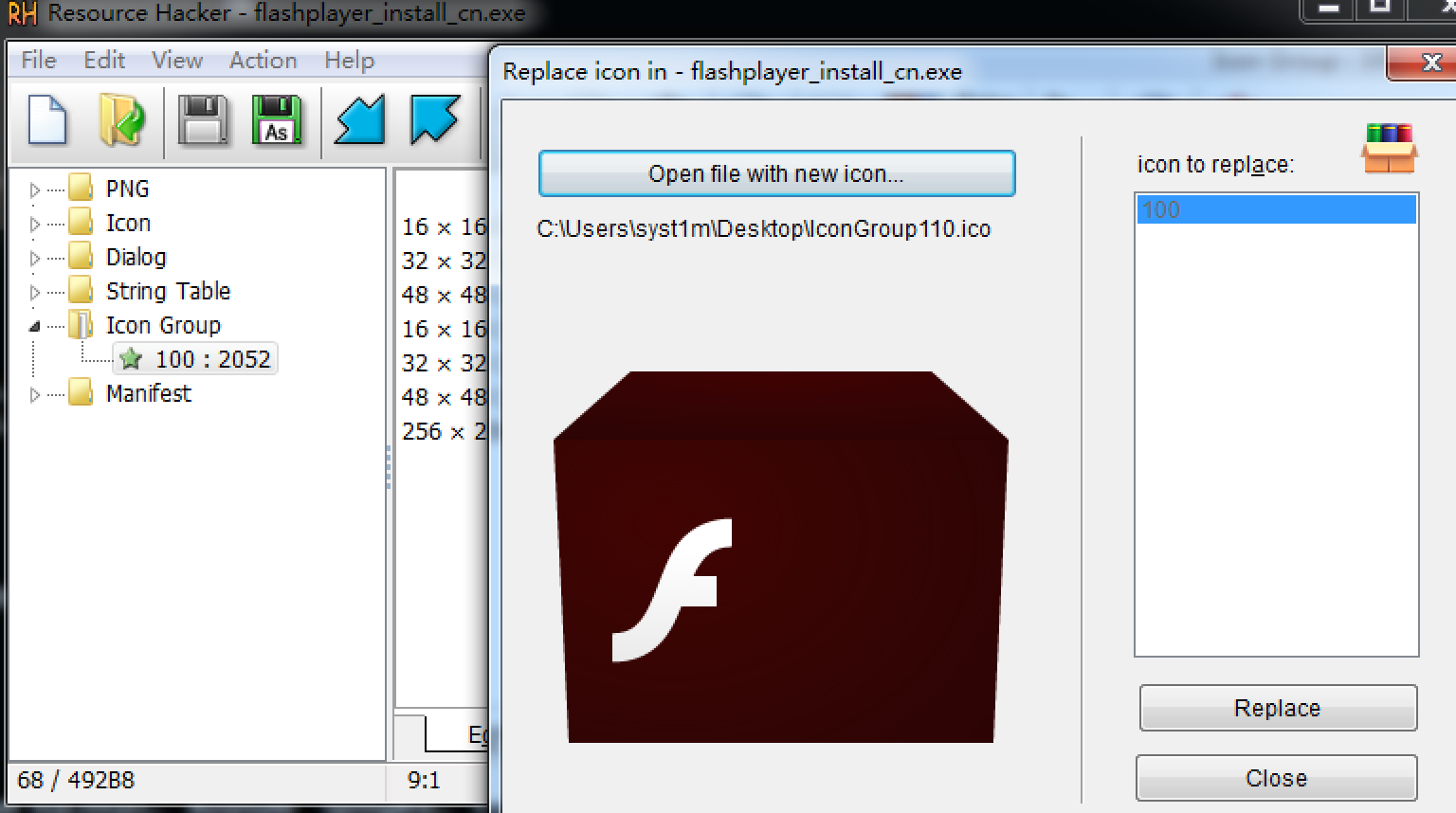
Task: Expand the PNG folder node
Action: pos(35,190)
